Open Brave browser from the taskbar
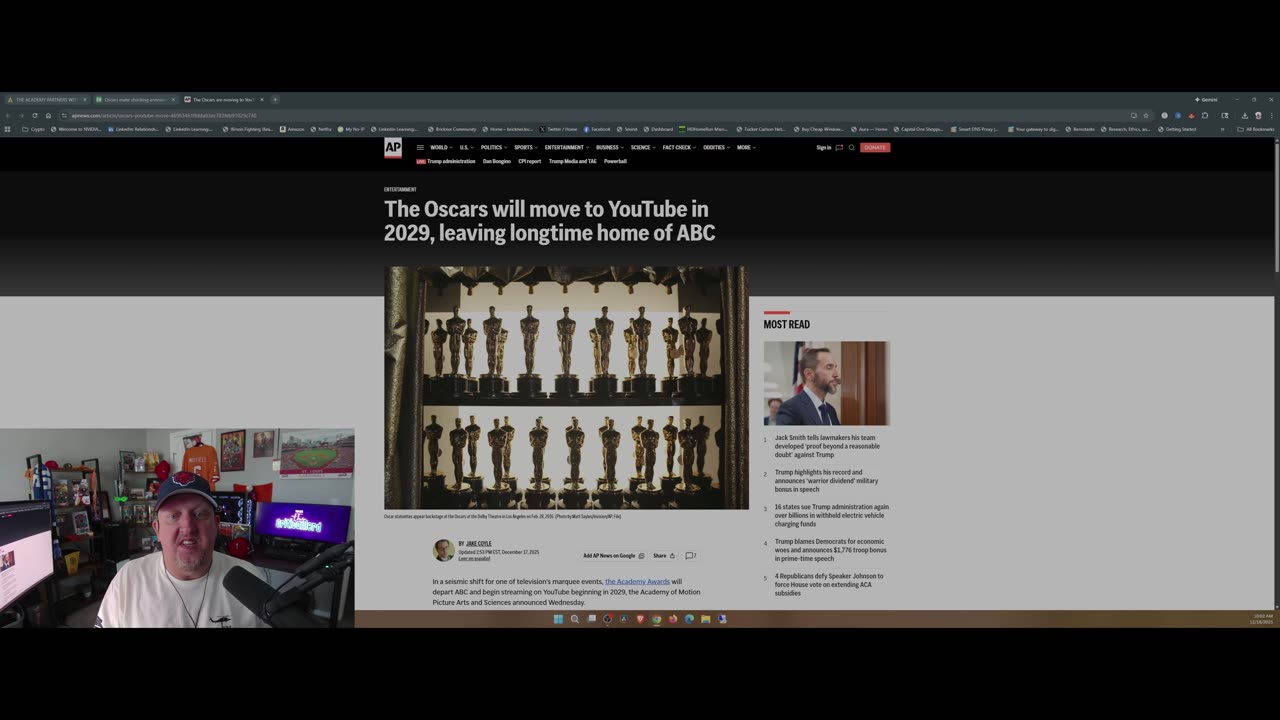The width and height of the screenshot is (1280, 720). click(640, 619)
